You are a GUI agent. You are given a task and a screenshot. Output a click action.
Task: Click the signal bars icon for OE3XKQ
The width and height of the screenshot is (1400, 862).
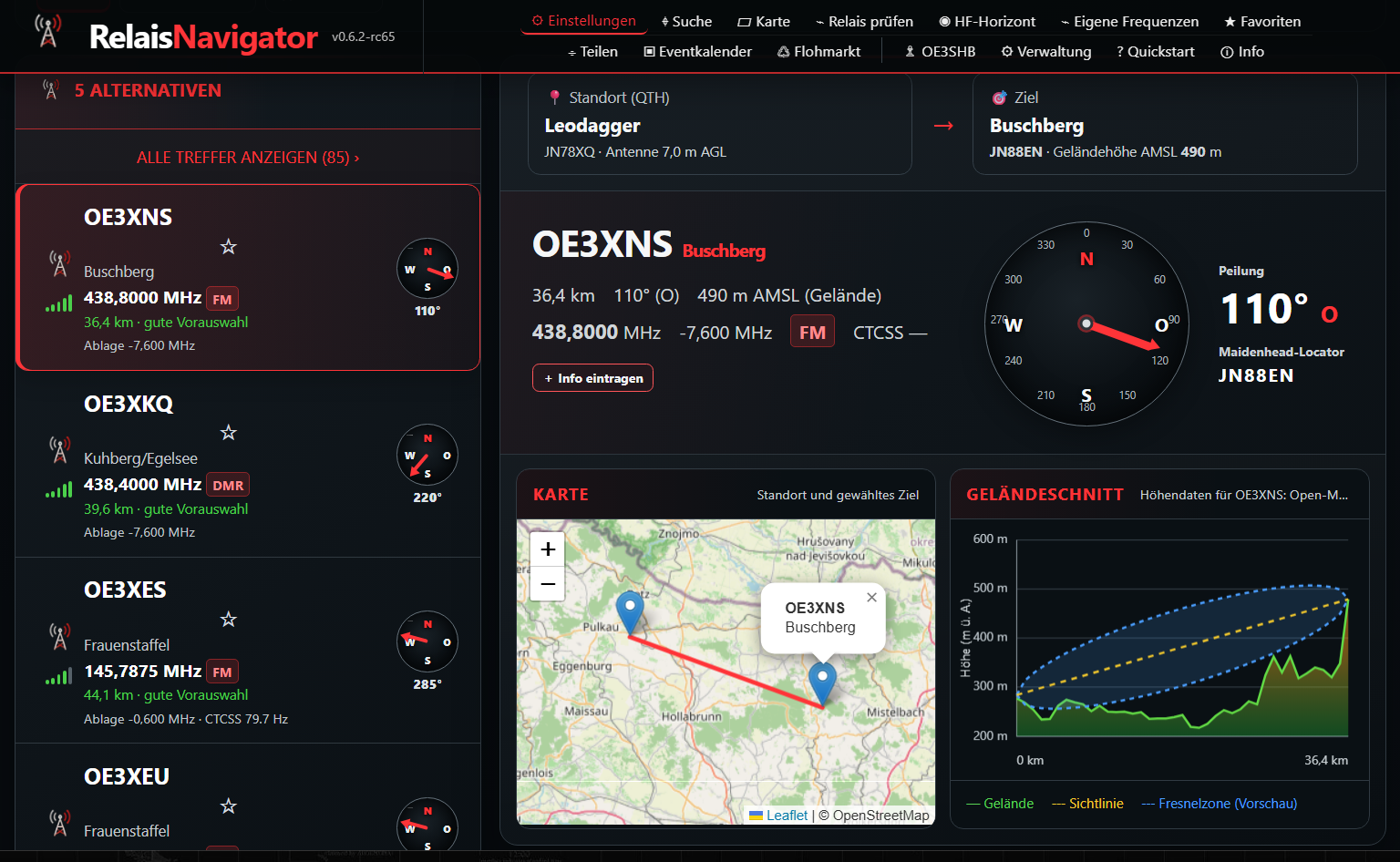59,489
